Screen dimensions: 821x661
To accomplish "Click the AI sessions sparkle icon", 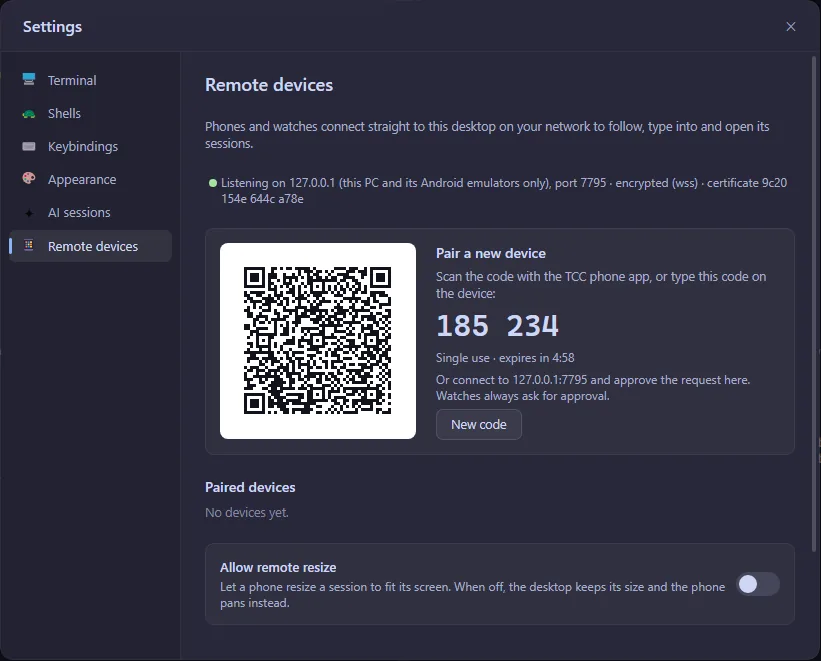I will (29, 213).
